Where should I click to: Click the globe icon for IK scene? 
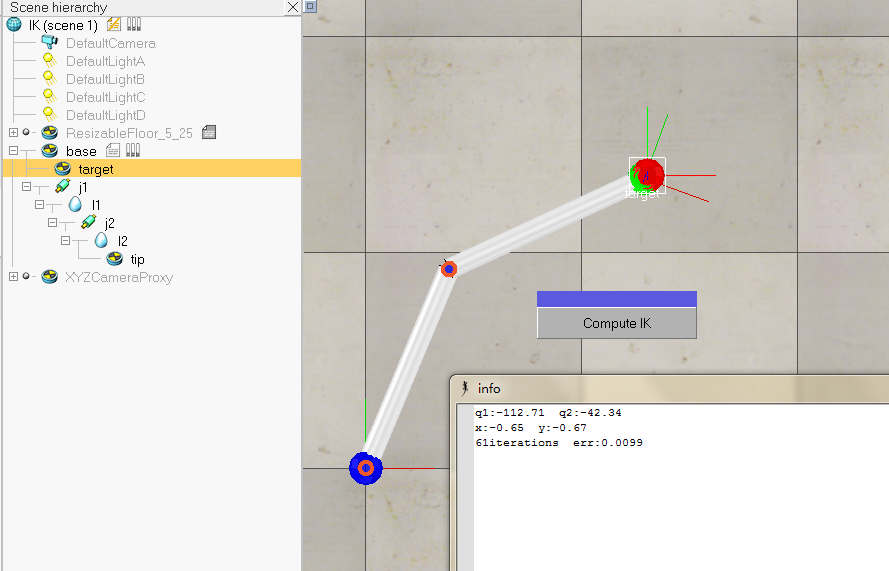(14, 25)
